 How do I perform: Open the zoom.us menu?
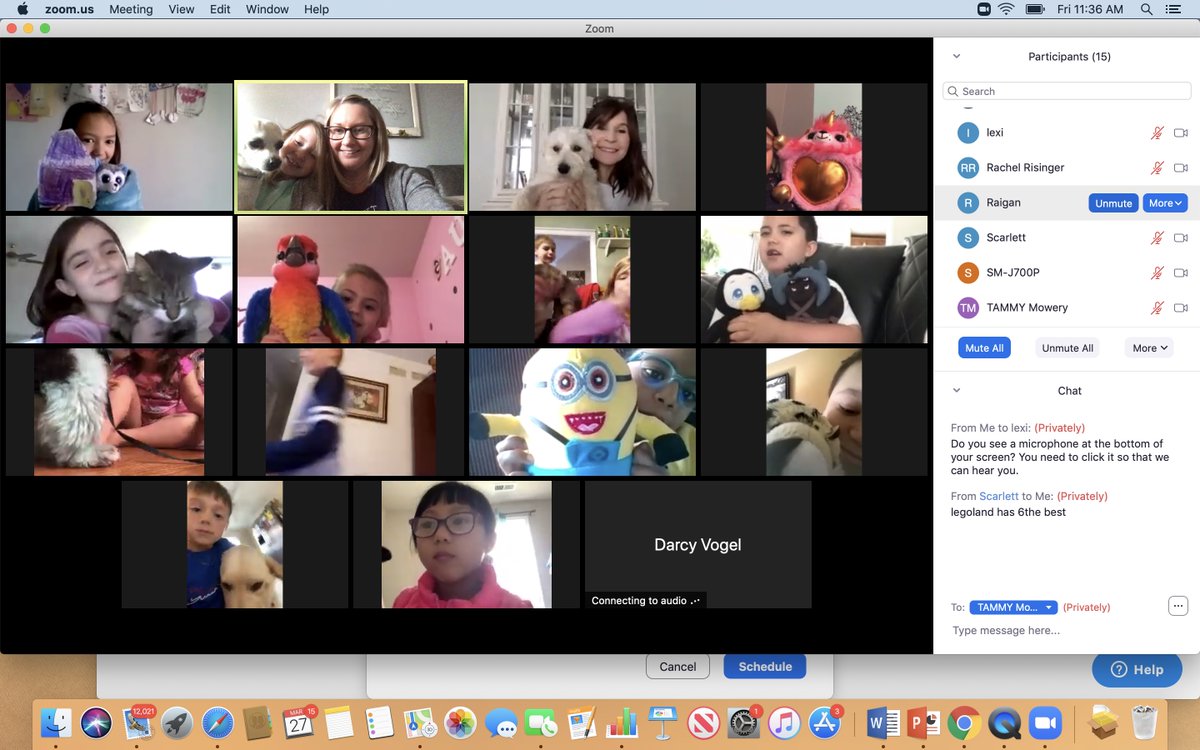(69, 9)
